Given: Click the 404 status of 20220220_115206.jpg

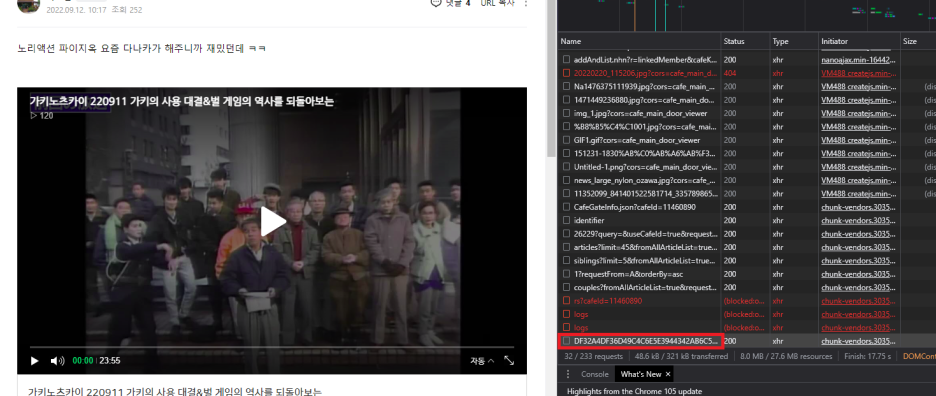Looking at the screenshot, I should pos(730,73).
